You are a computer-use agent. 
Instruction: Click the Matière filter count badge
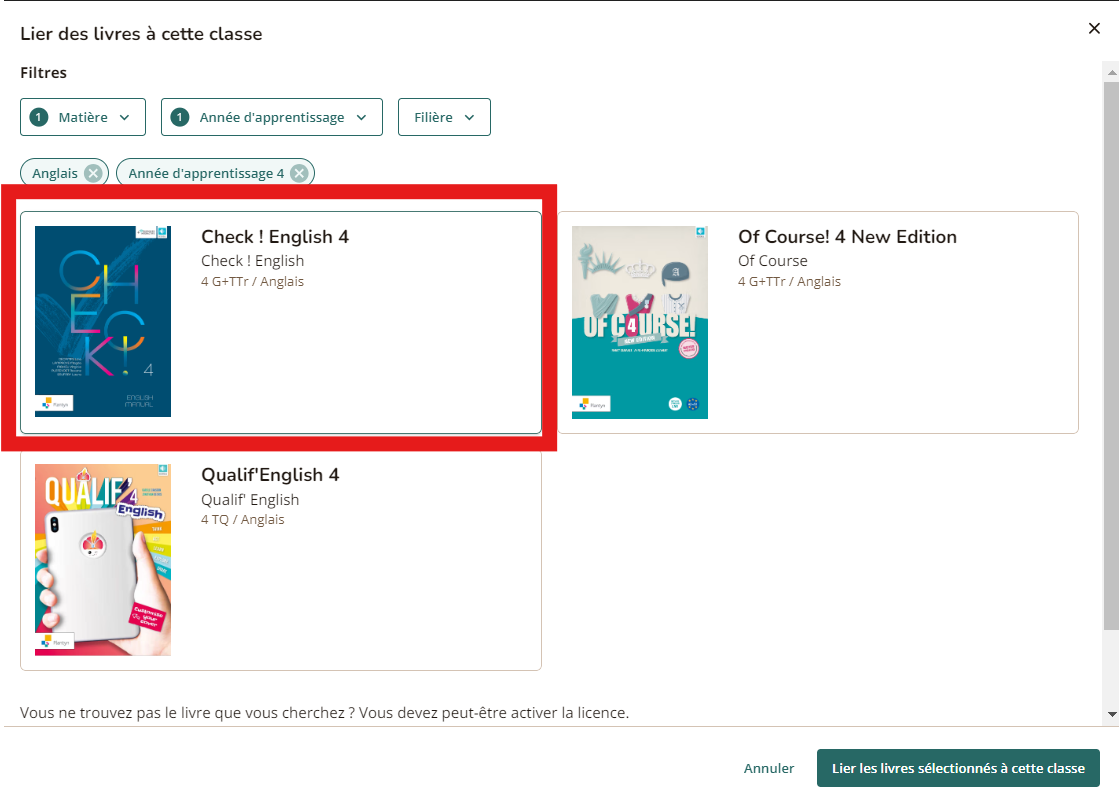(39, 117)
